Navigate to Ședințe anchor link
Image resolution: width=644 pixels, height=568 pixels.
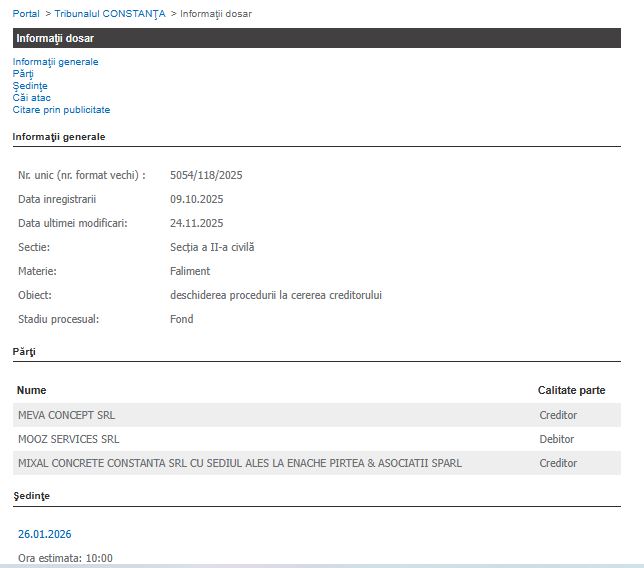tap(30, 86)
